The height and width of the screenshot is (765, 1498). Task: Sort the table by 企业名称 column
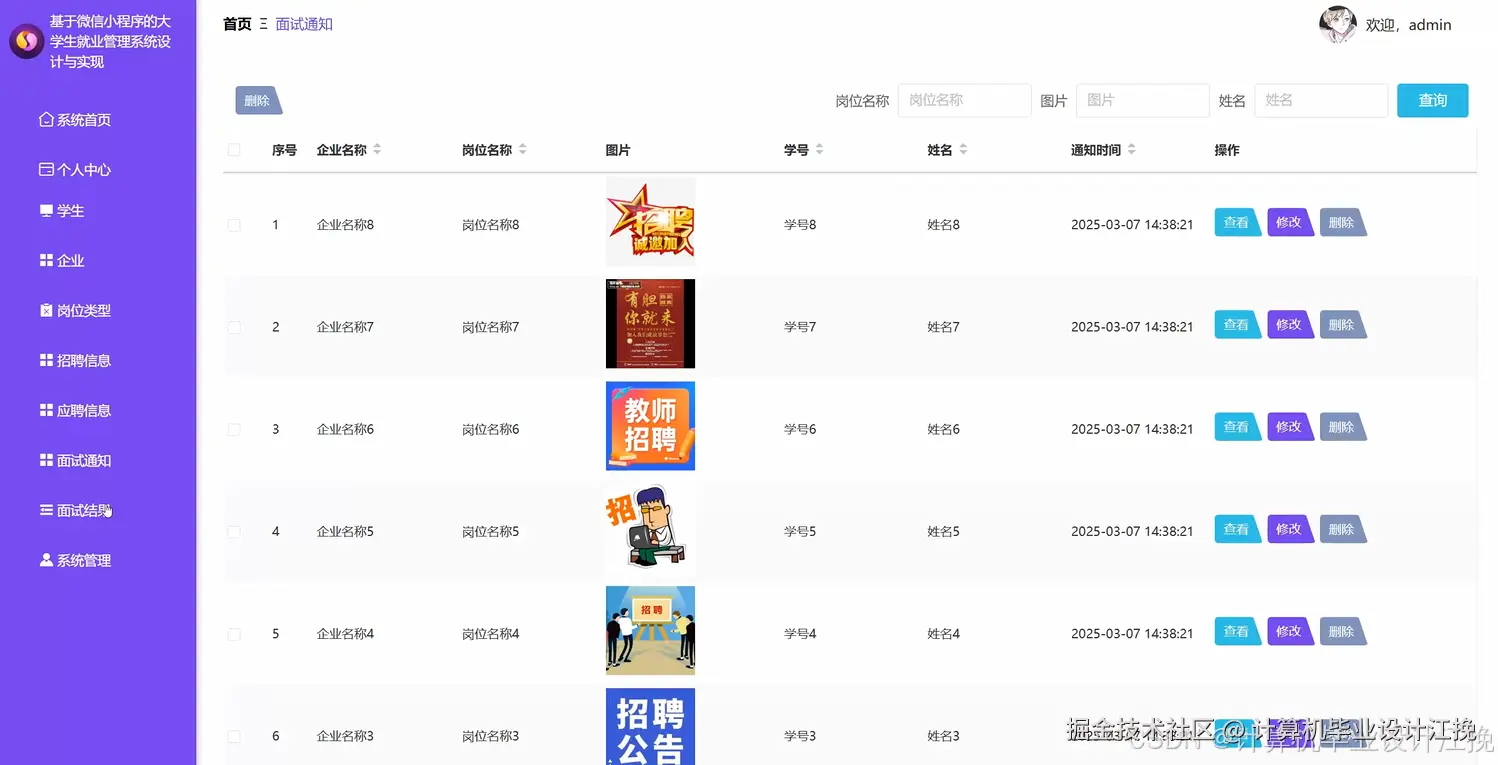[376, 149]
